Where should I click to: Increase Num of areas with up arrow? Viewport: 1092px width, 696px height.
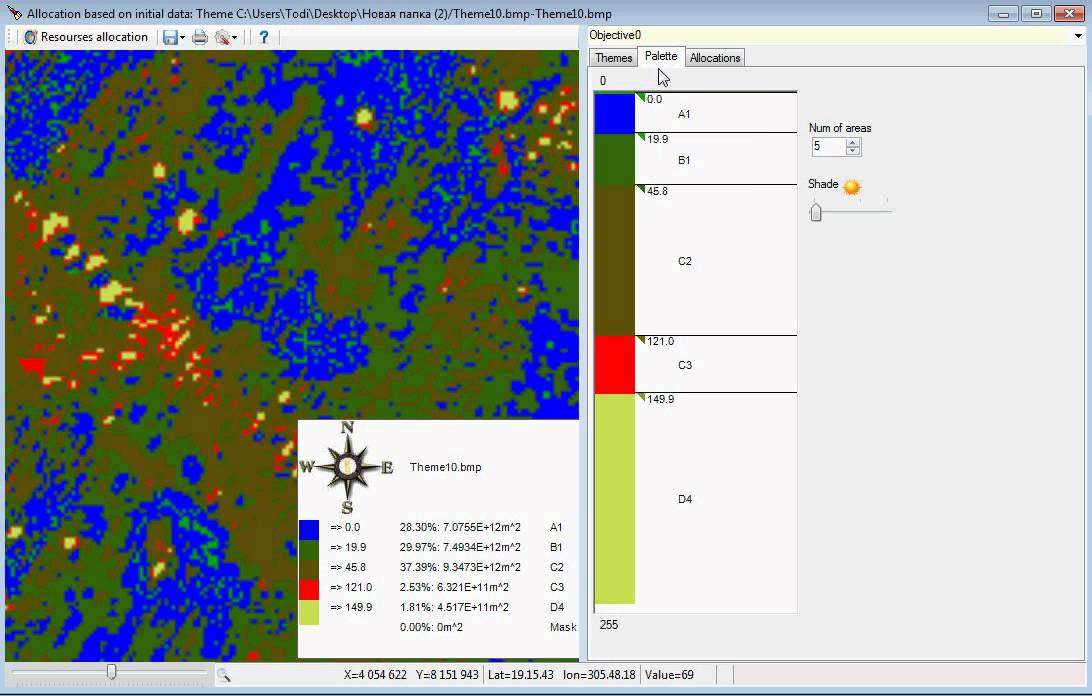click(x=853, y=143)
